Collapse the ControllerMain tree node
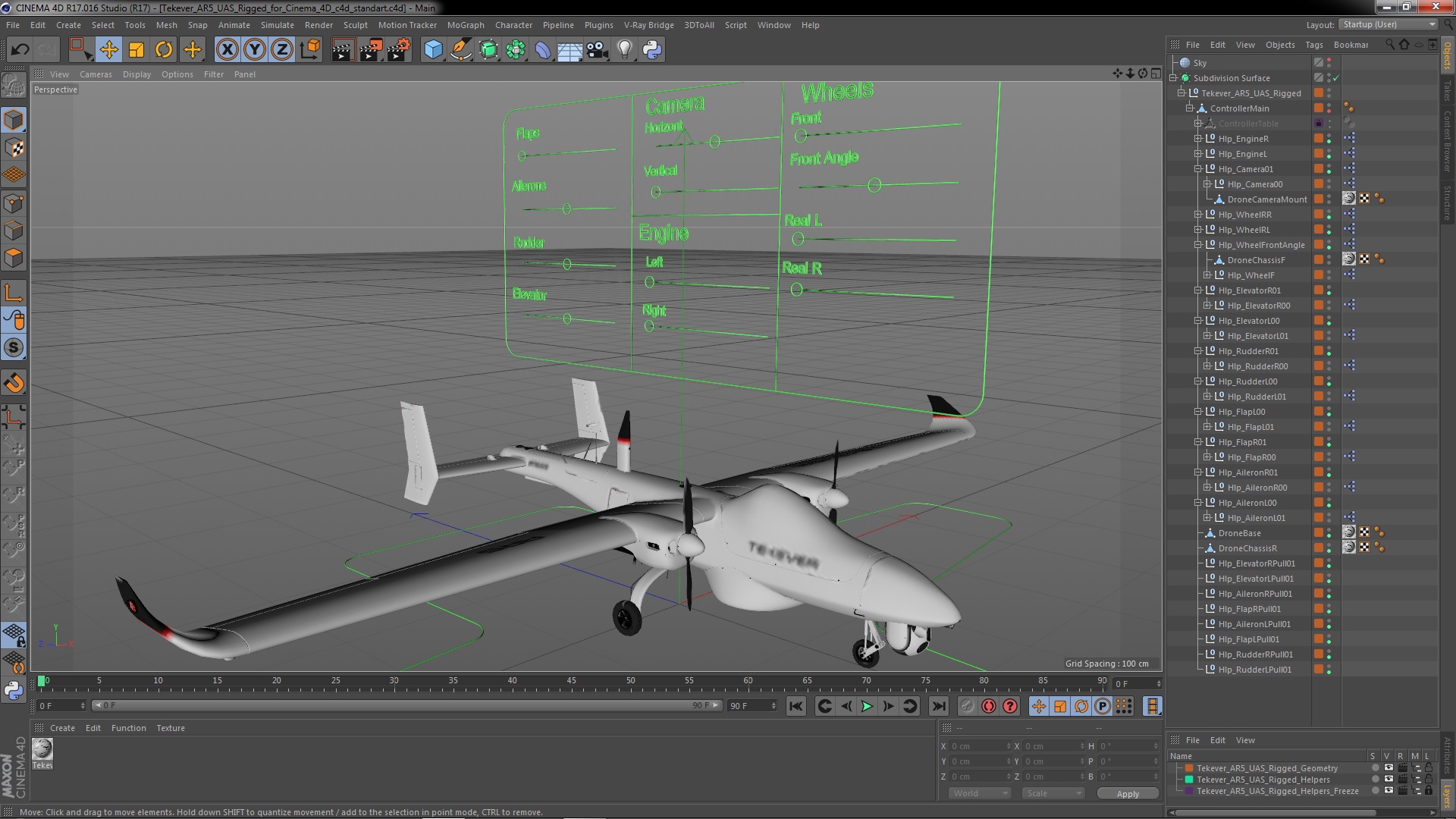The height and width of the screenshot is (819, 1456). point(1190,108)
